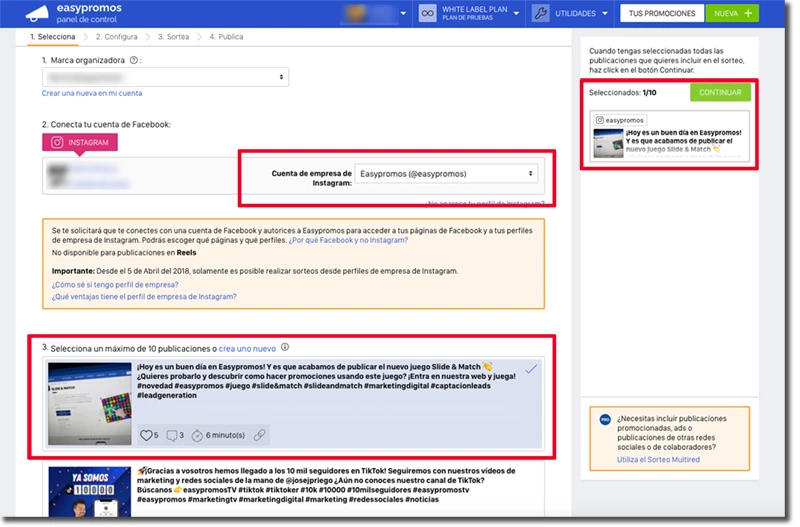Click the crea uno nuevo link

[x=247, y=349]
